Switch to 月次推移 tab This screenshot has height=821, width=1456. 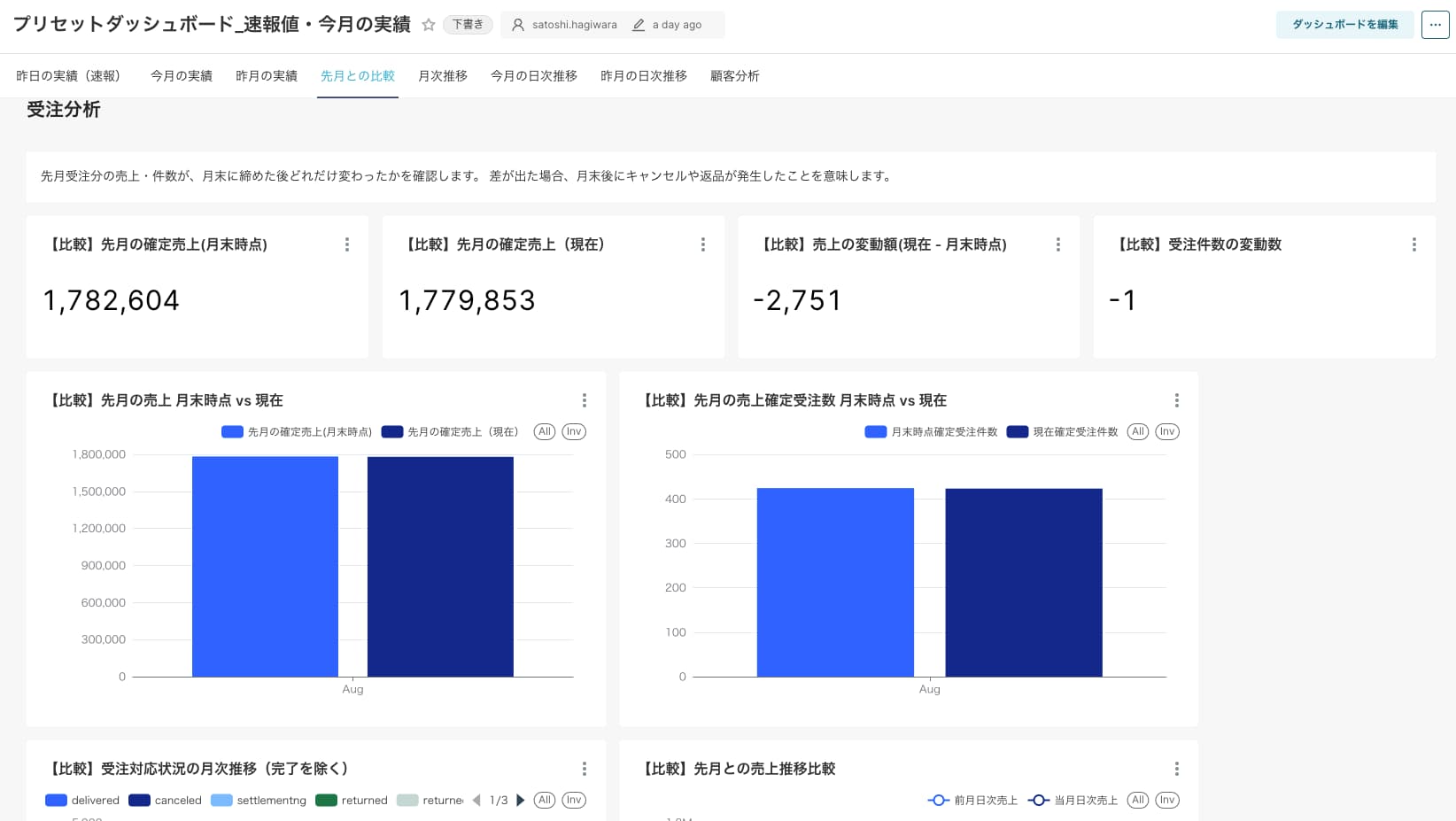[x=443, y=76]
